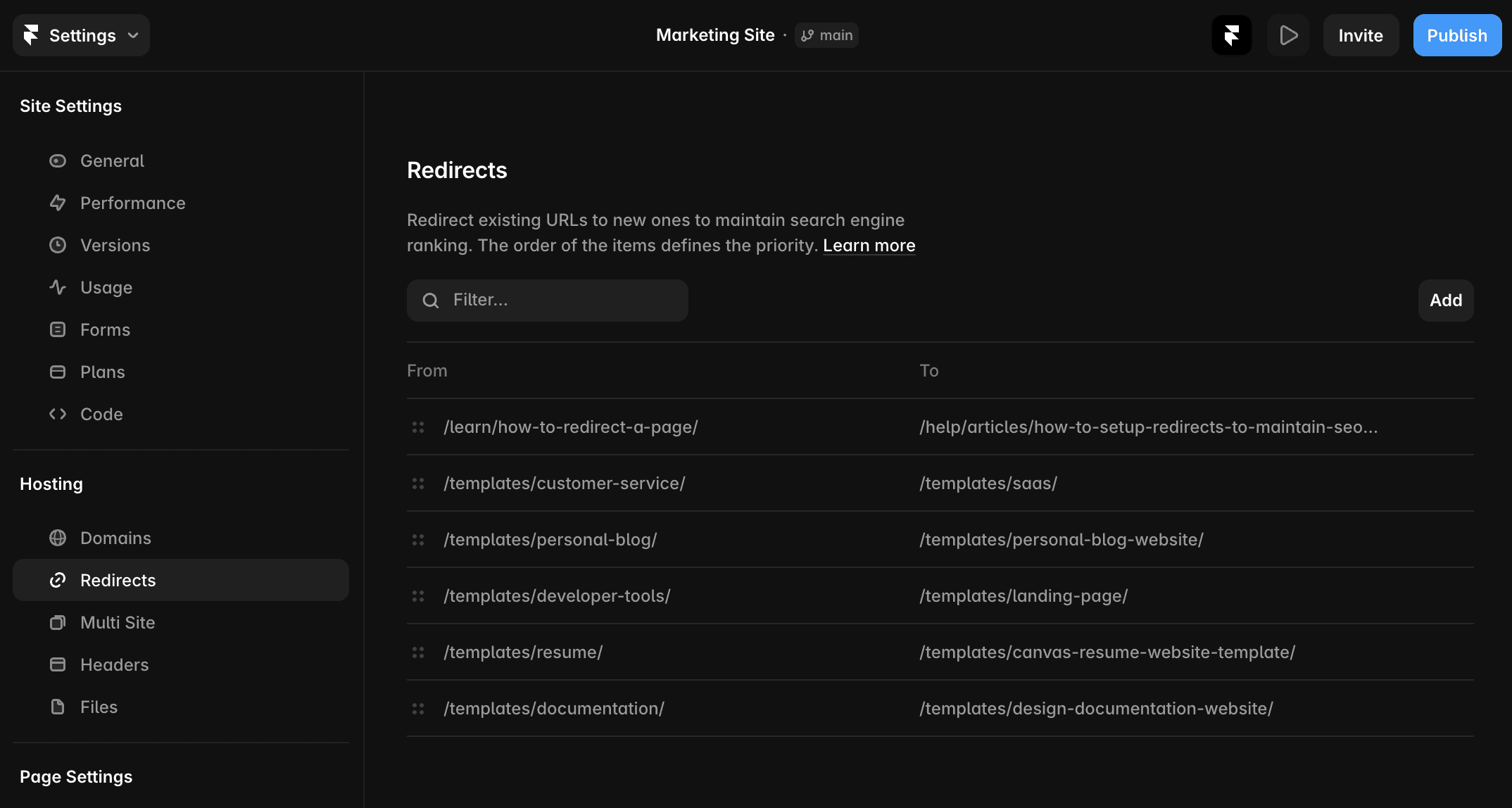Open the Settings dropdown menu

81,35
